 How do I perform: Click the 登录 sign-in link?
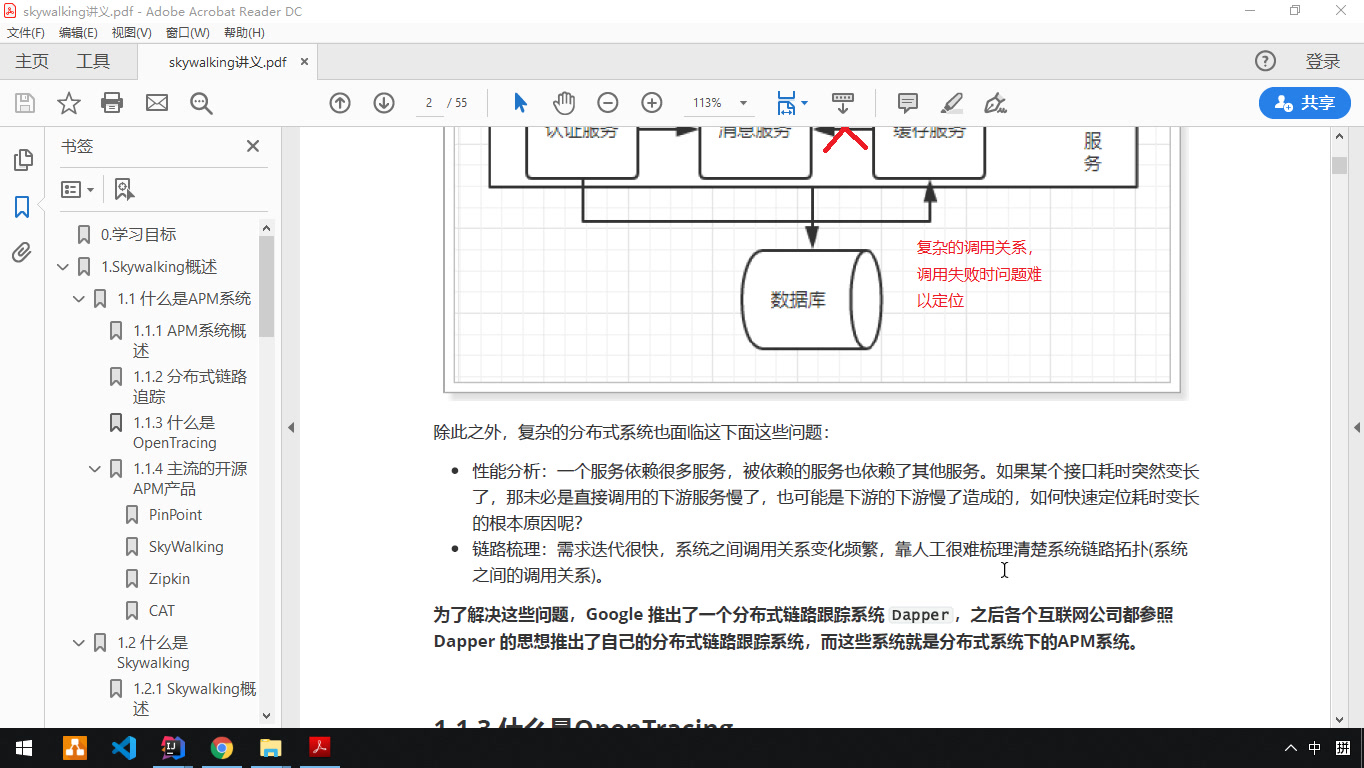pyautogui.click(x=1322, y=61)
